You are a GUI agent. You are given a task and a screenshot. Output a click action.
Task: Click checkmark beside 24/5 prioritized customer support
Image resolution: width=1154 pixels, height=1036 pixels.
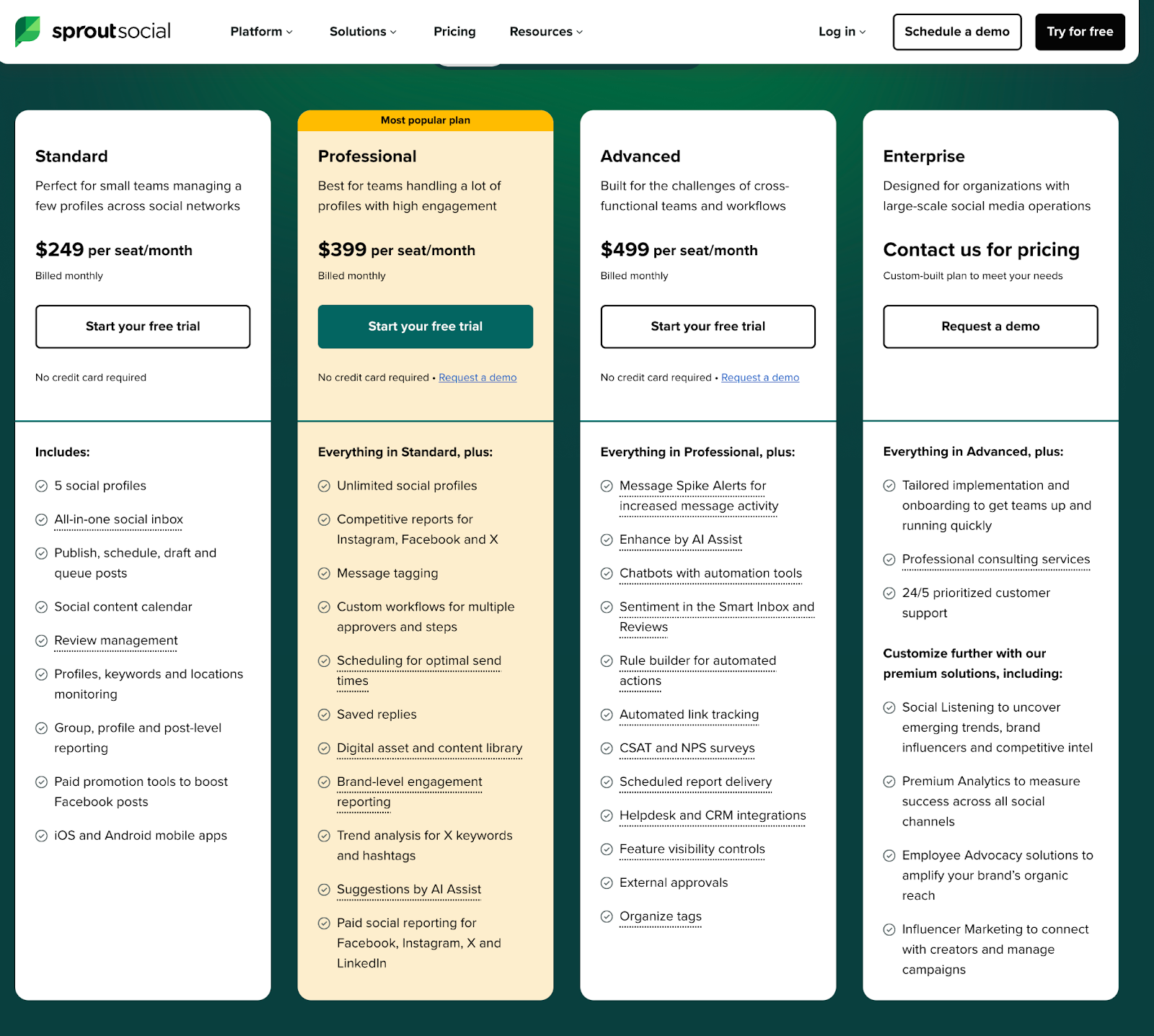[890, 593]
